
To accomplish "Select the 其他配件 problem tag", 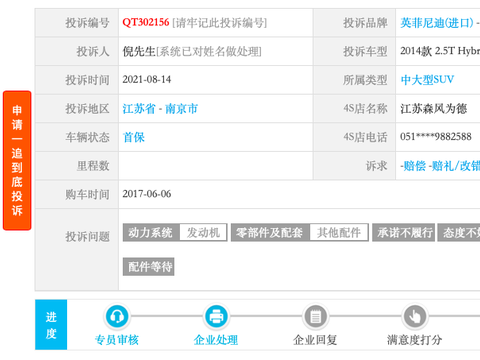I will tap(339, 232).
